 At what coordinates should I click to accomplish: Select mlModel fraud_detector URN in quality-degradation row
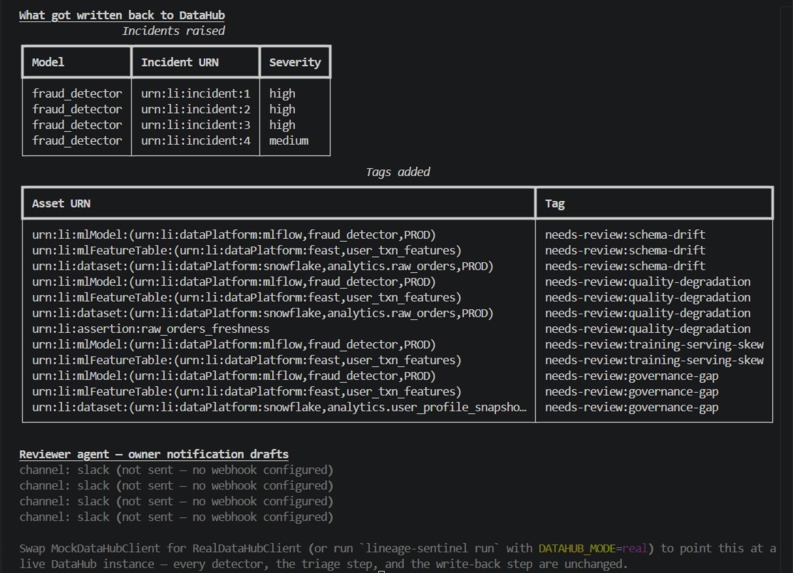coord(234,282)
